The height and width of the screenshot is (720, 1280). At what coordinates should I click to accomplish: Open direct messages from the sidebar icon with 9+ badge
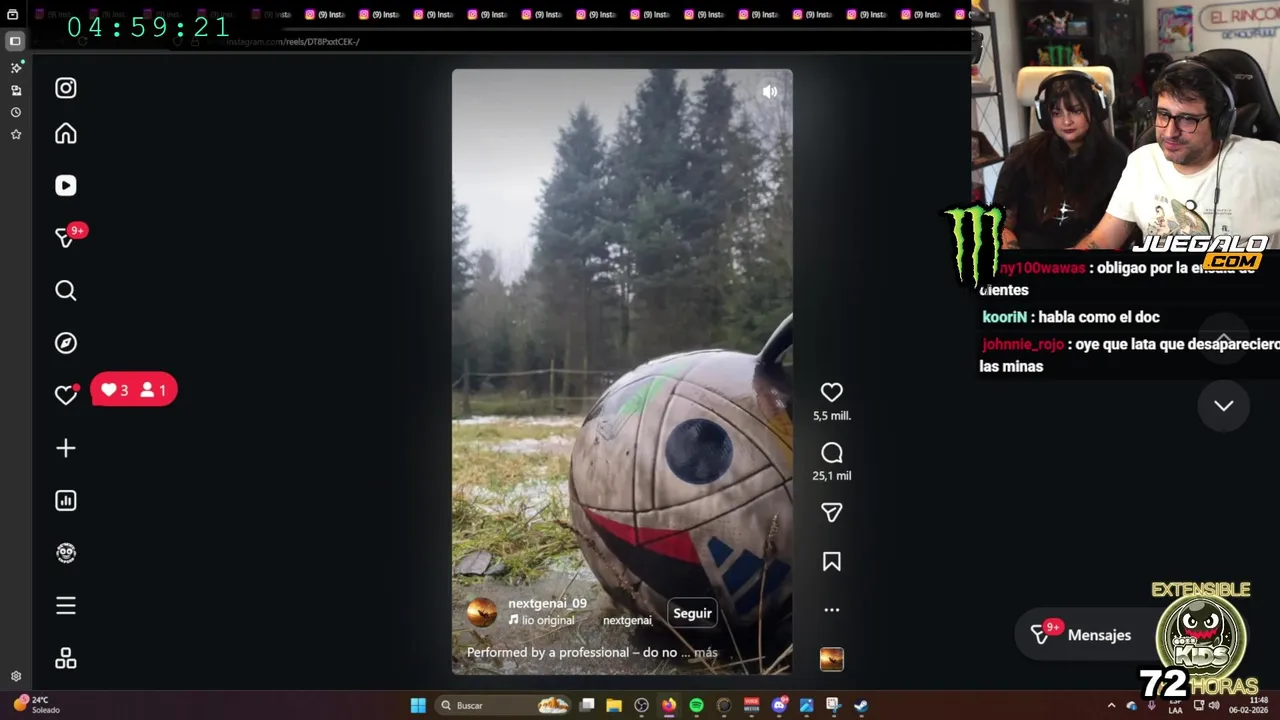66,238
